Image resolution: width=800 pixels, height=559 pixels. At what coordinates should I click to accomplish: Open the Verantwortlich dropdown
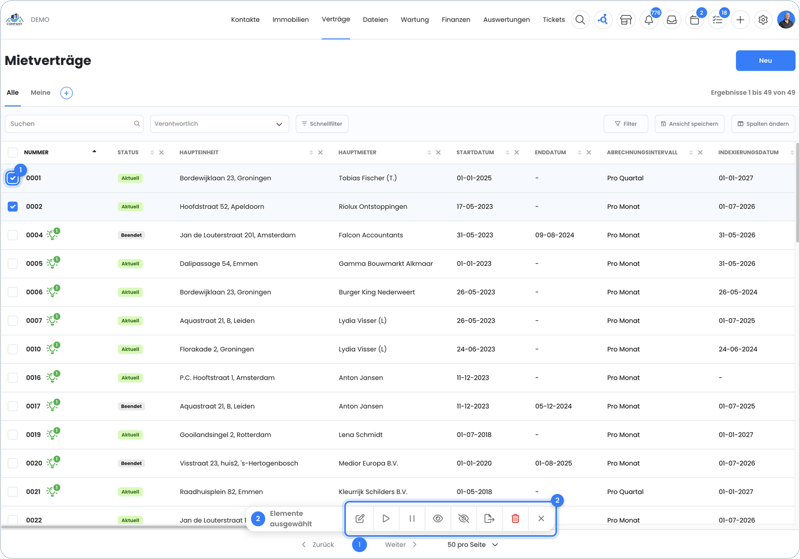[219, 124]
